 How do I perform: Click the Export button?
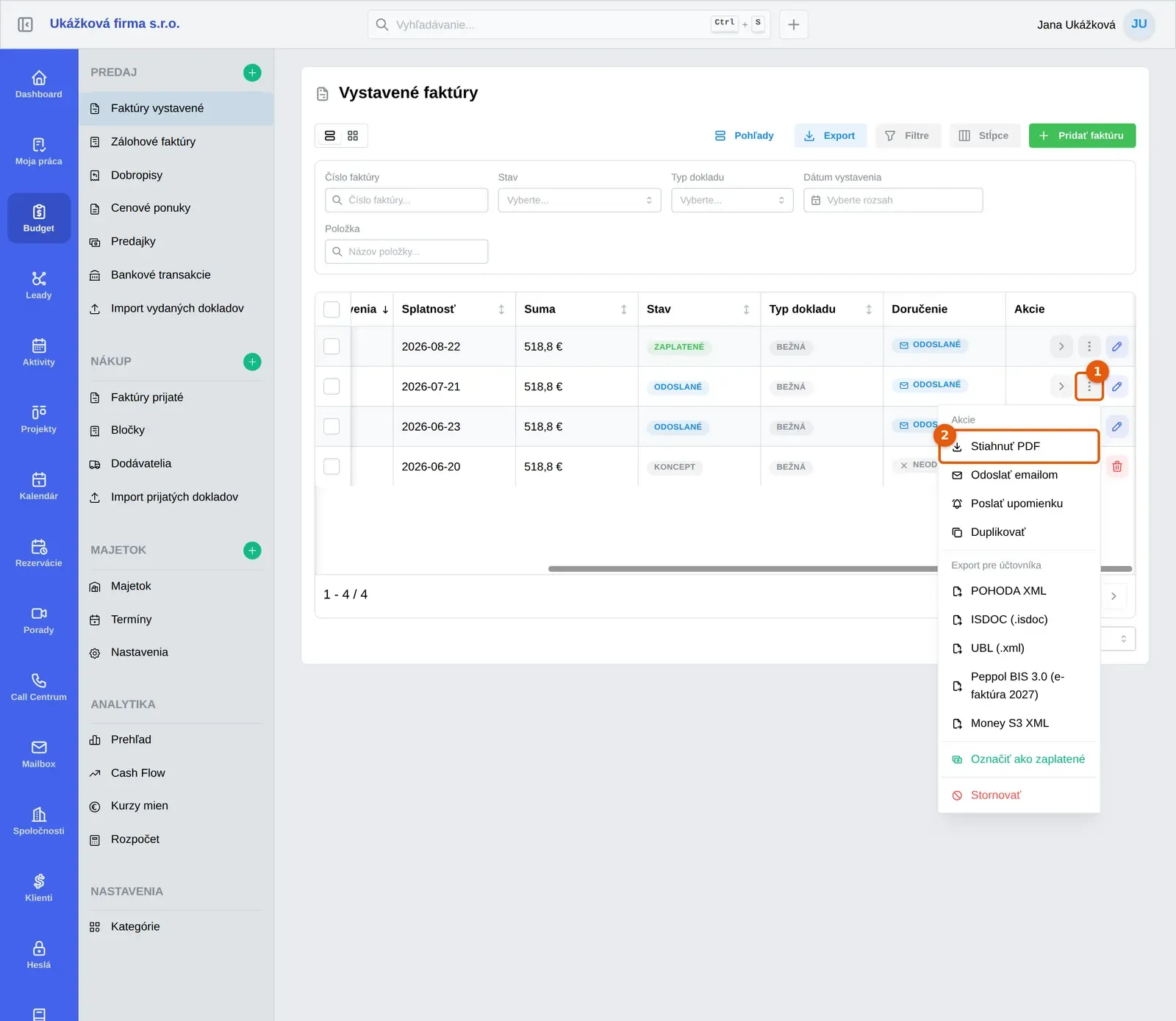click(830, 136)
